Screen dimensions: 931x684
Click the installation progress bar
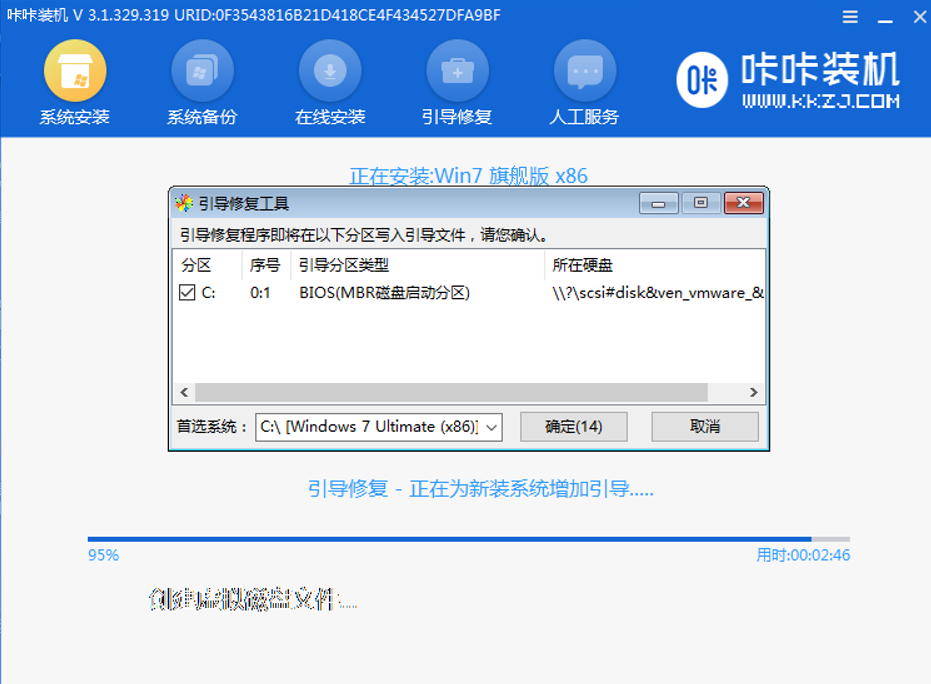[468, 539]
